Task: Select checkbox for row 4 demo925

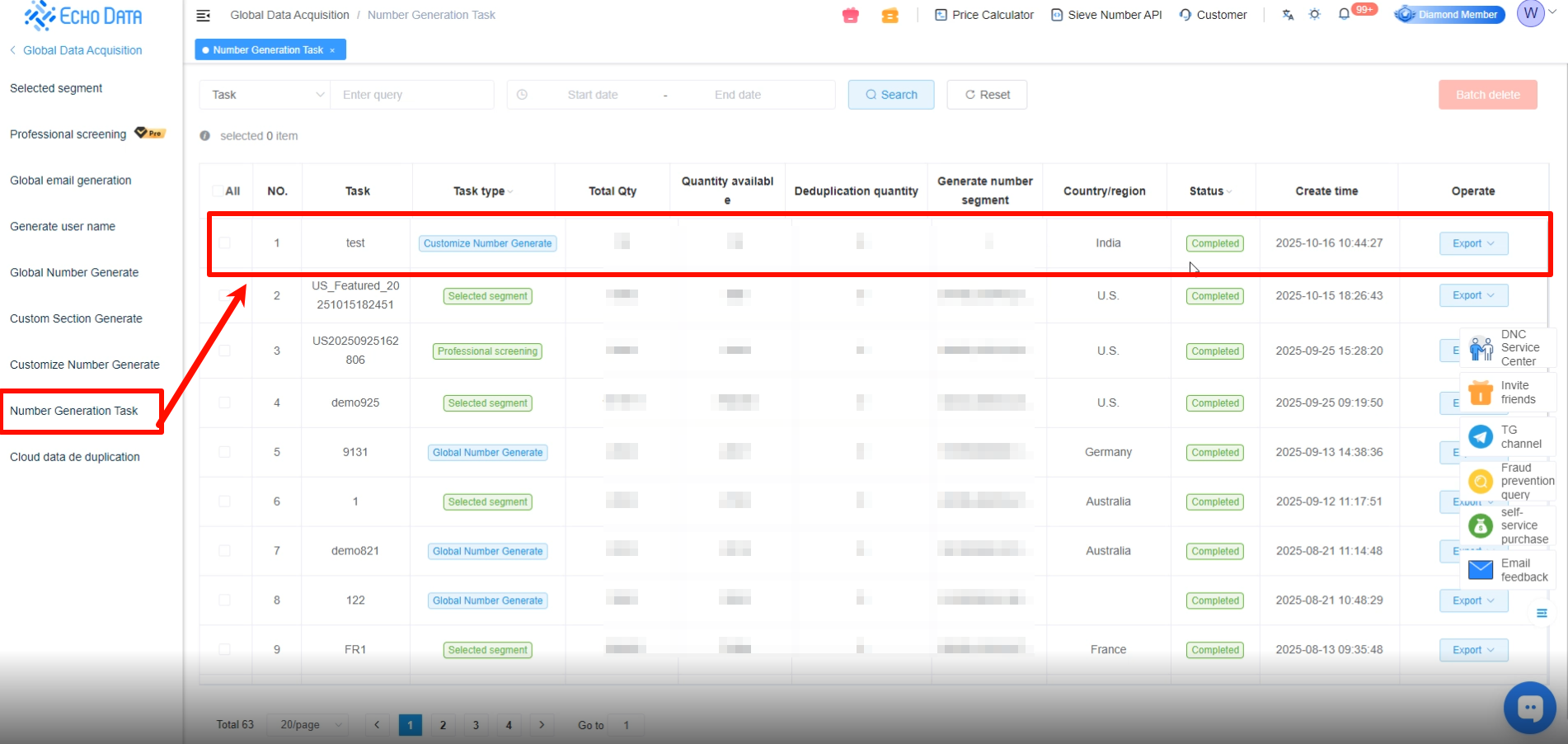Action: click(x=224, y=403)
